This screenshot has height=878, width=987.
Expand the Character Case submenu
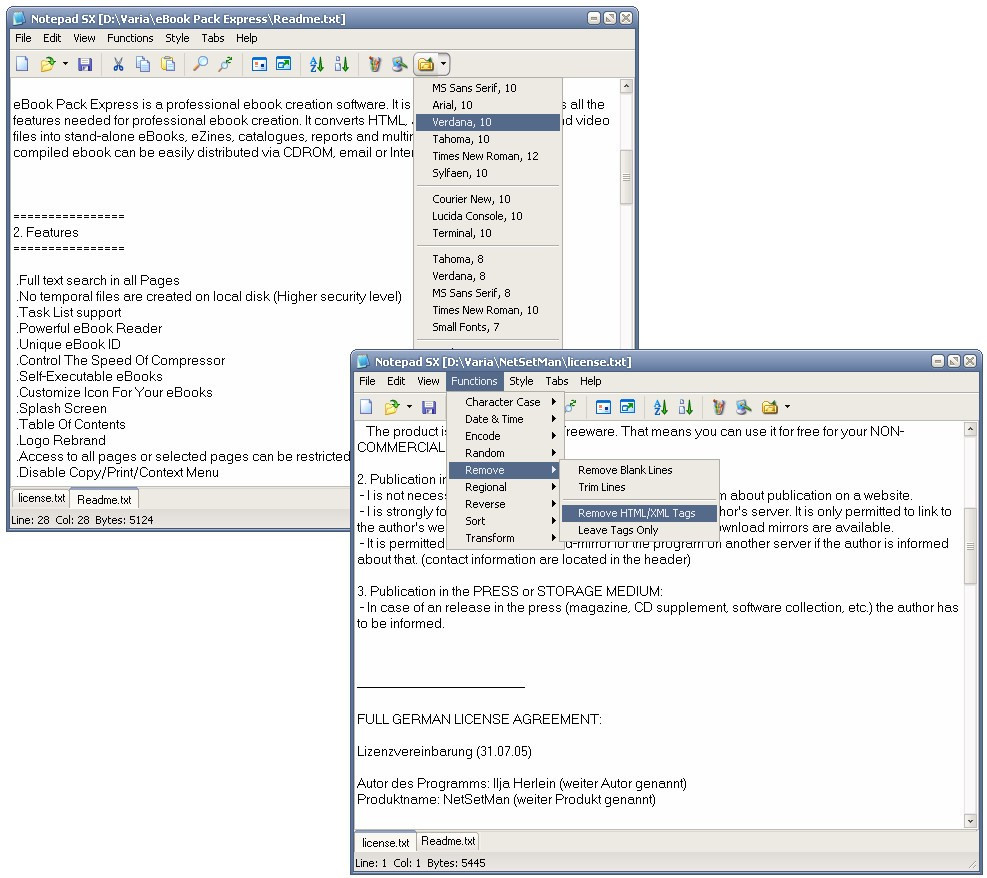pyautogui.click(x=506, y=402)
